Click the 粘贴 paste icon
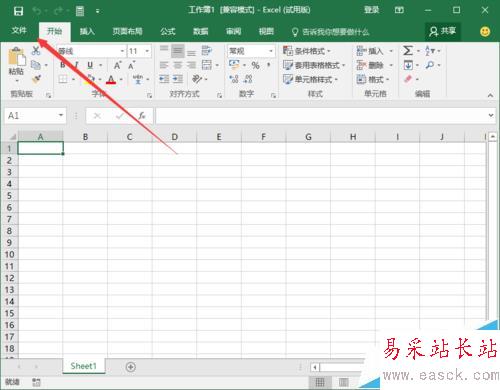Viewport: 500px width, 390px height. tap(16, 56)
